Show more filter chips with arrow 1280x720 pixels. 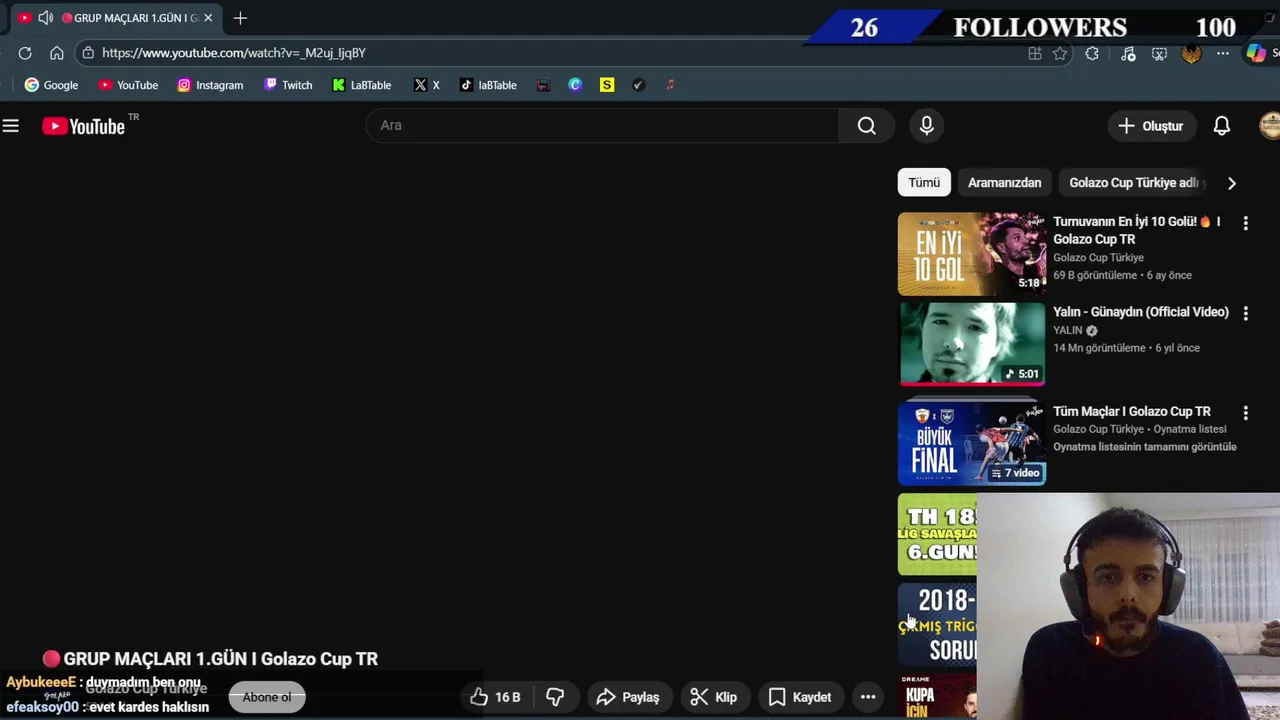[1232, 183]
